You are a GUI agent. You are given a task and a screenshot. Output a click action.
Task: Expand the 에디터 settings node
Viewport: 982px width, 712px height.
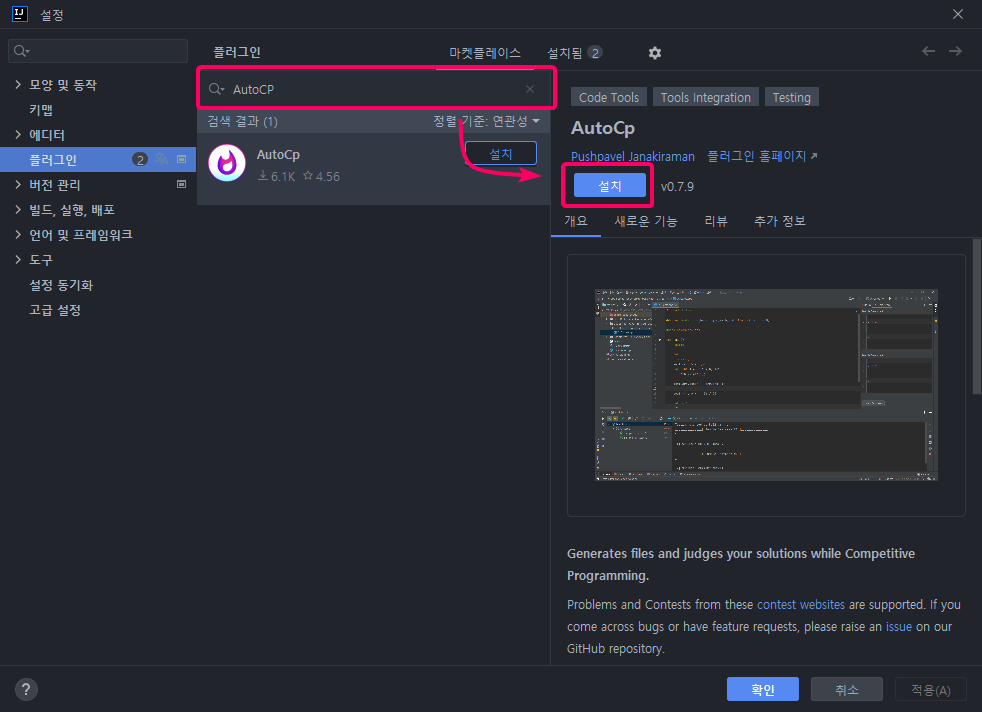pos(18,134)
